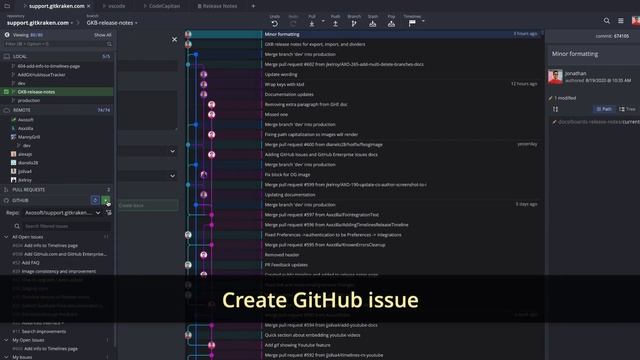Viewport: 640px width, 360px height.
Task: Click jonathan's author avatar in commit panel
Action: (x=555, y=77)
